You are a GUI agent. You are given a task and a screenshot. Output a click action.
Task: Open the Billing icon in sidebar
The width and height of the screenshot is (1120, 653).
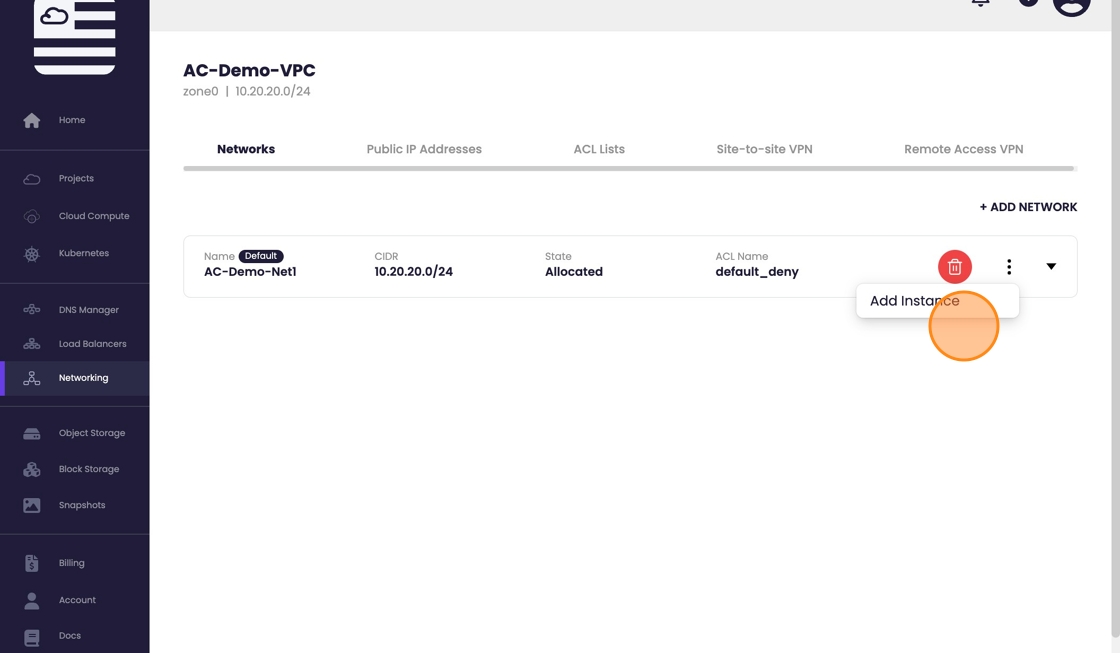[x=32, y=563]
